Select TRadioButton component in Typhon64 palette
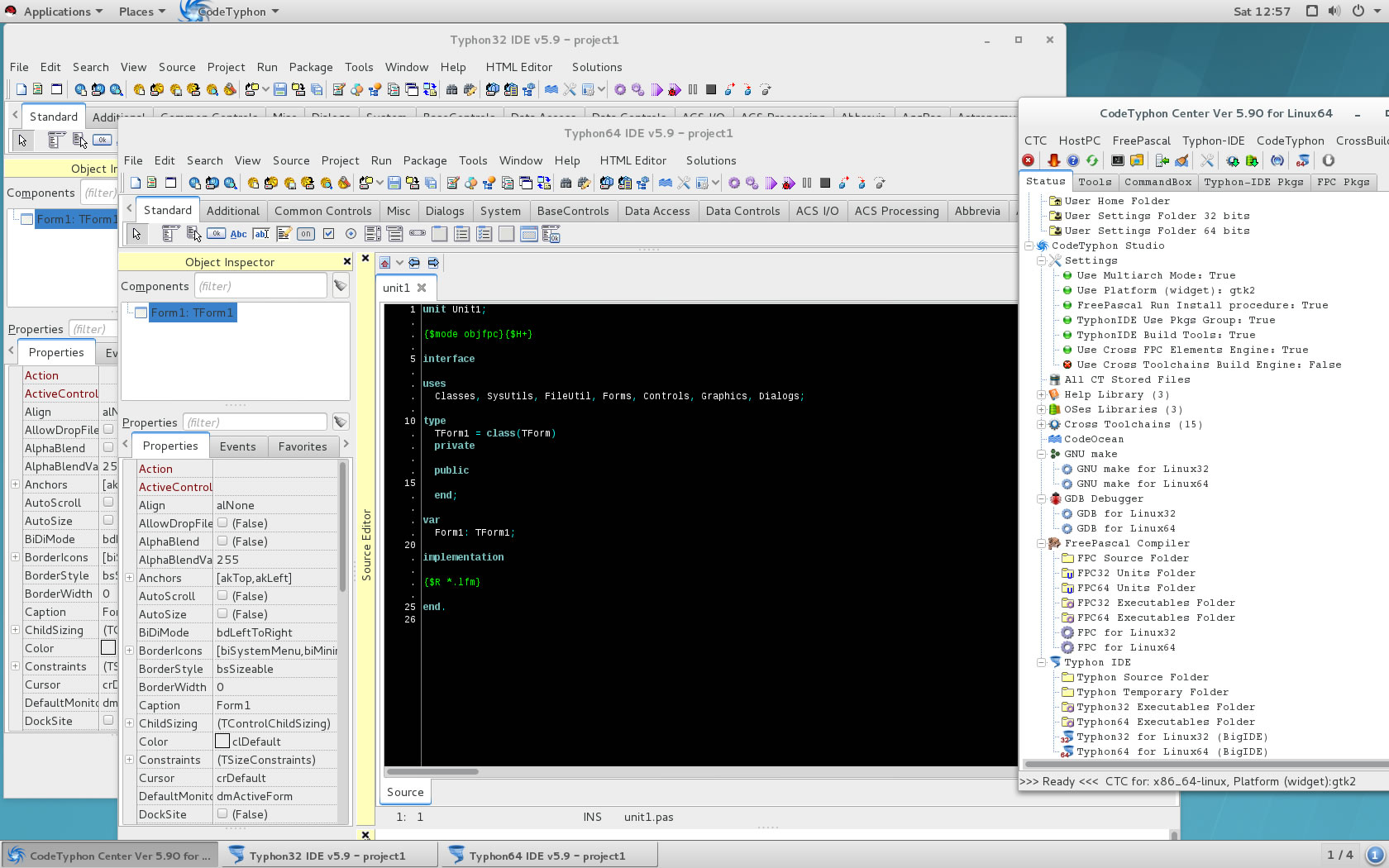This screenshot has width=1389, height=868. coord(351,234)
